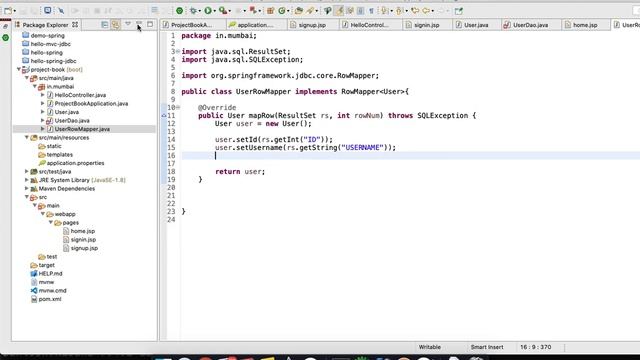This screenshot has height=360, width=640.
Task: Toggle Link with Editor in Package Explorer
Action: [116, 25]
